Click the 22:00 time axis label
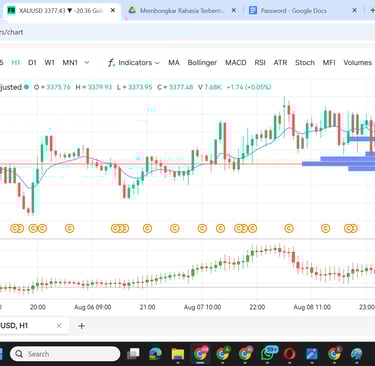The image size is (375, 366). click(257, 307)
